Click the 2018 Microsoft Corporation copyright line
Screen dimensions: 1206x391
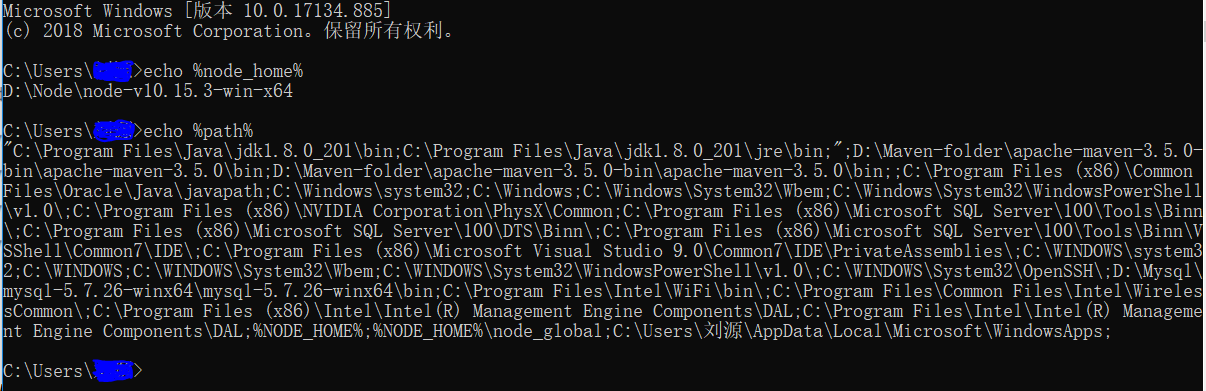click(230, 30)
